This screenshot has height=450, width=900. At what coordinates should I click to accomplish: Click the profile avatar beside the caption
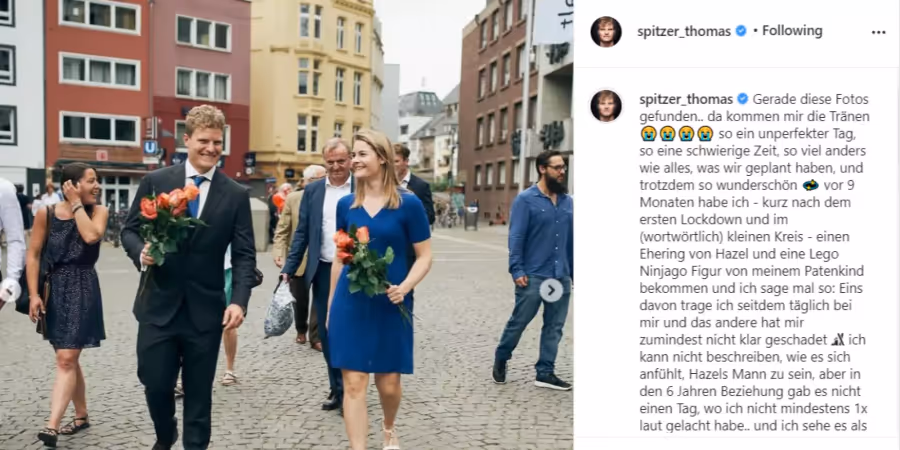point(606,106)
